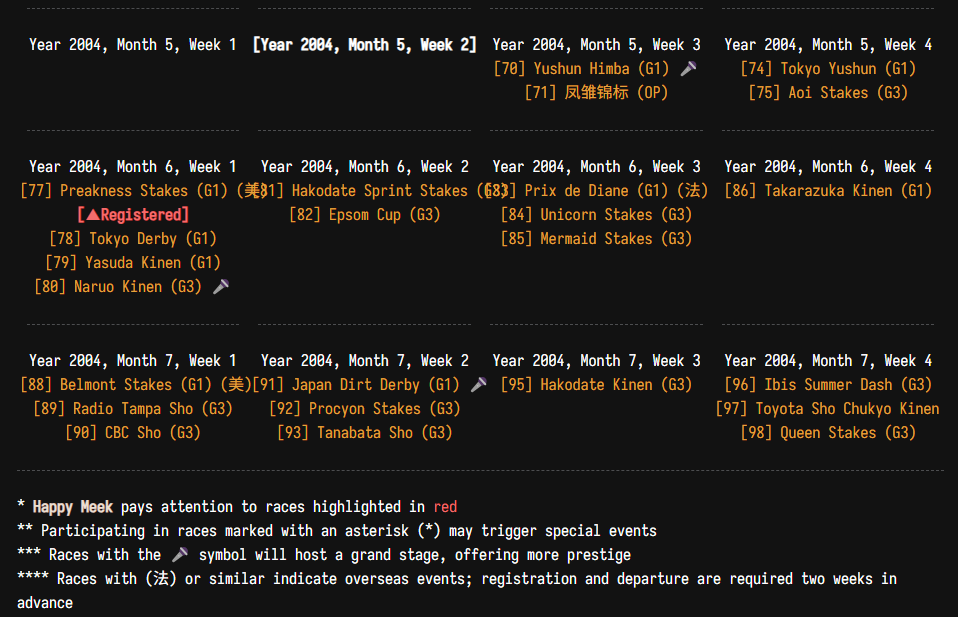Select race [95] Hakodate Kinen (G3)
Viewport: 958px width, 617px height.
tap(596, 384)
